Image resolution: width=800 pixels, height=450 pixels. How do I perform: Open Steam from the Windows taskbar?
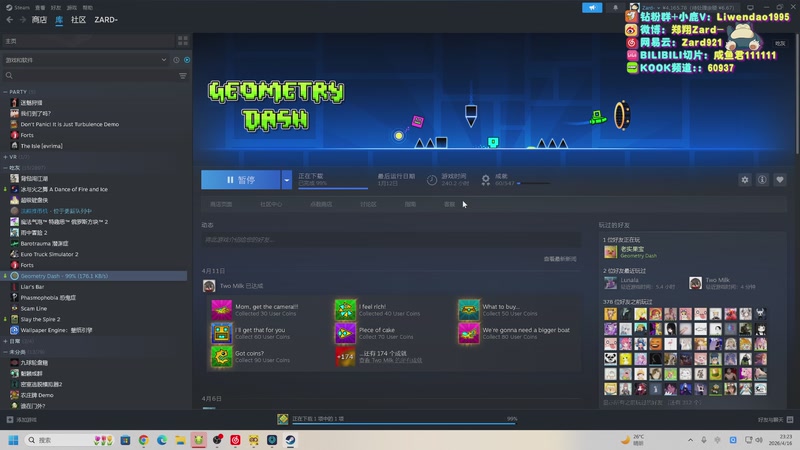290,440
